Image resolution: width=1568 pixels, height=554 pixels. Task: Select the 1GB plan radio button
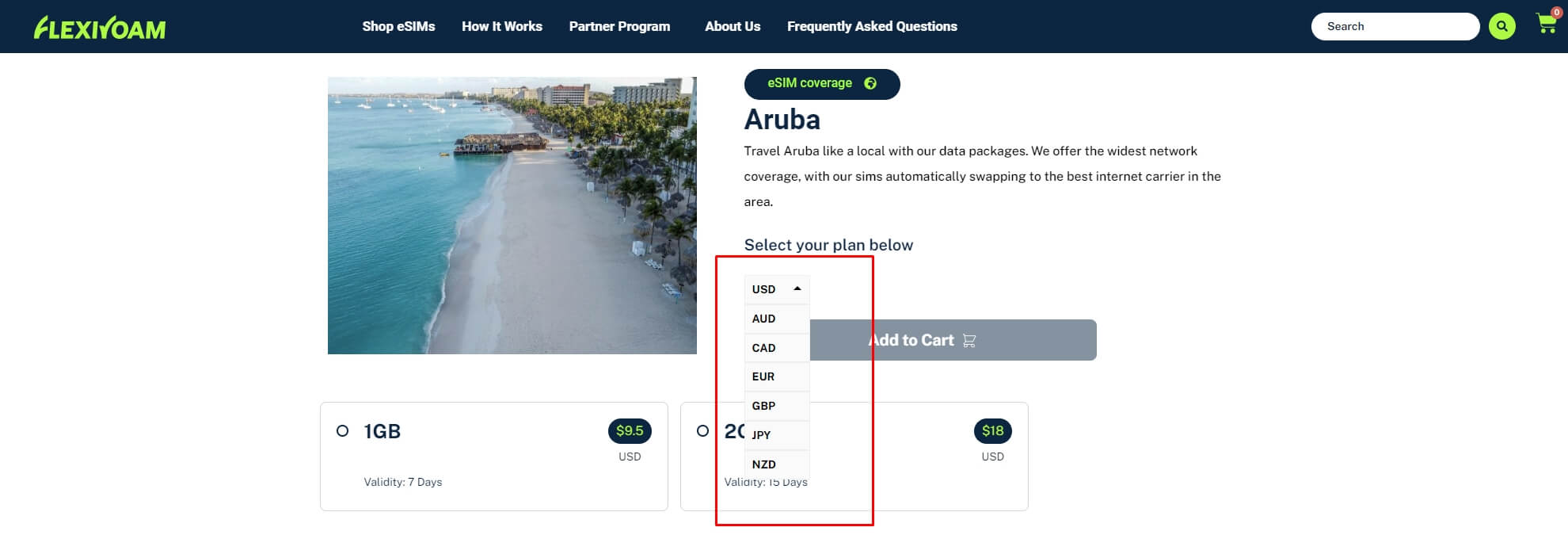[342, 431]
